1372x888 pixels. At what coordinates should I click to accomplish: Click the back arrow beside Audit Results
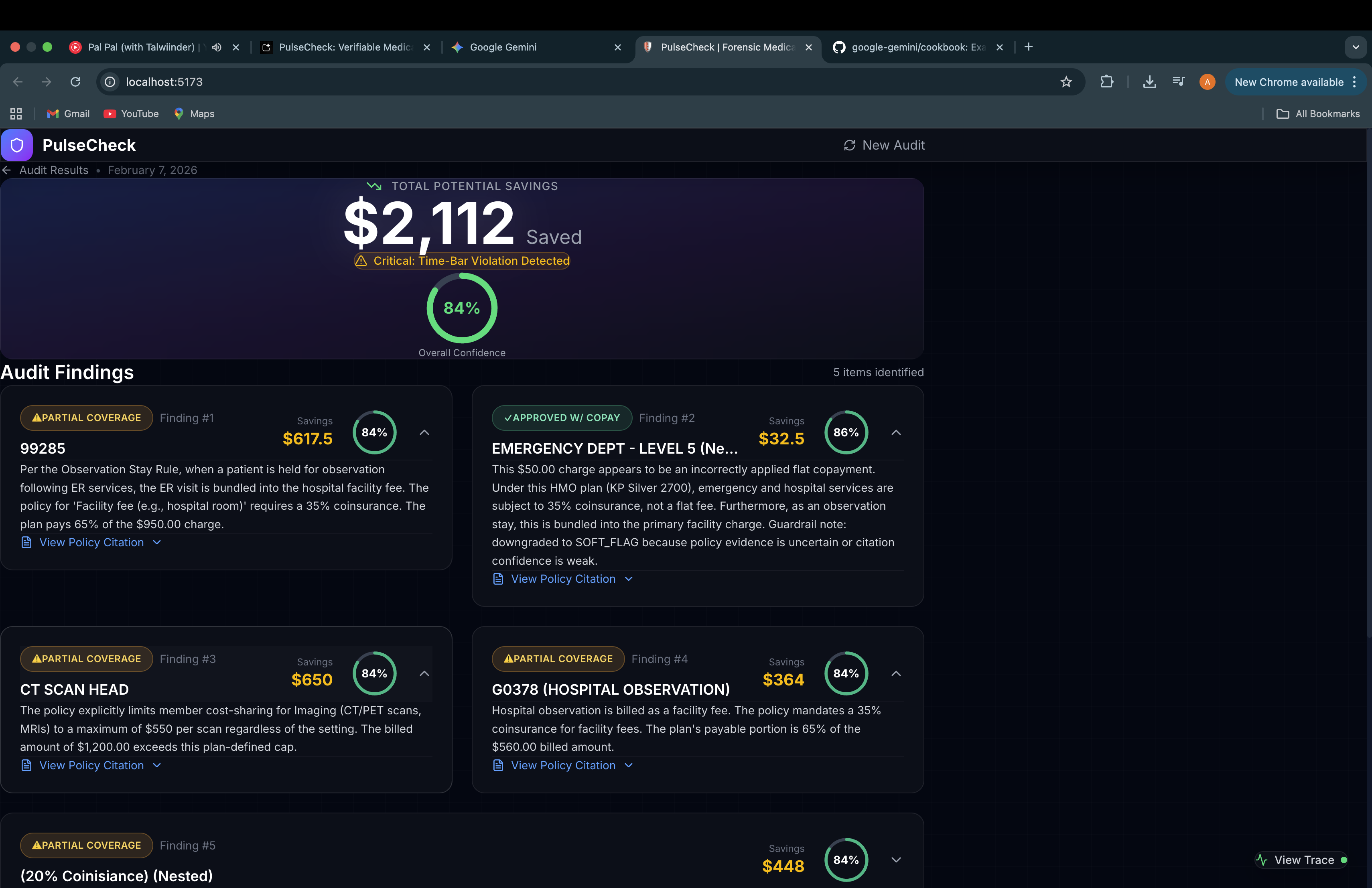[7, 170]
